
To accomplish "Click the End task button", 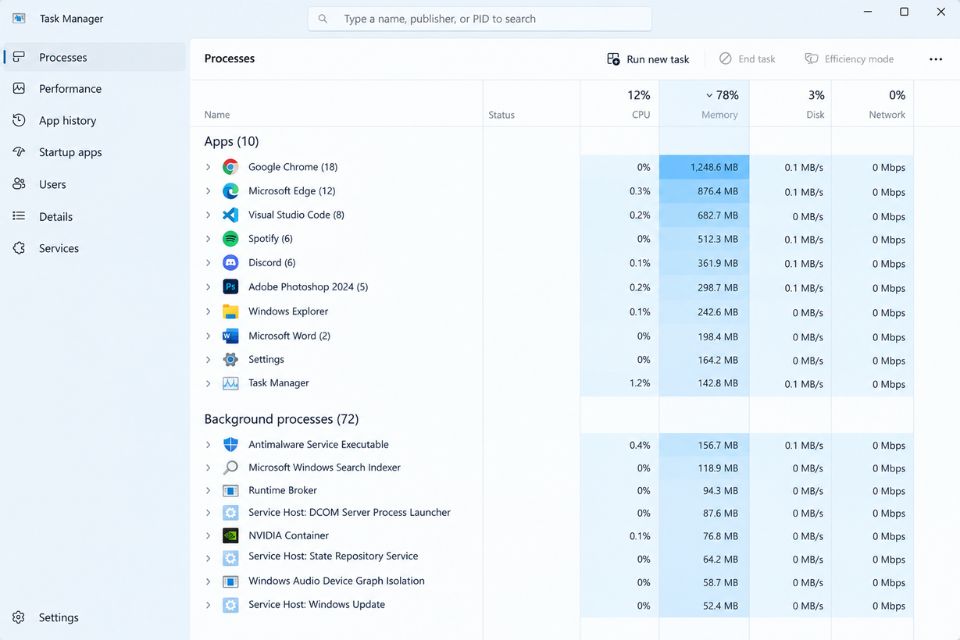I will point(747,59).
